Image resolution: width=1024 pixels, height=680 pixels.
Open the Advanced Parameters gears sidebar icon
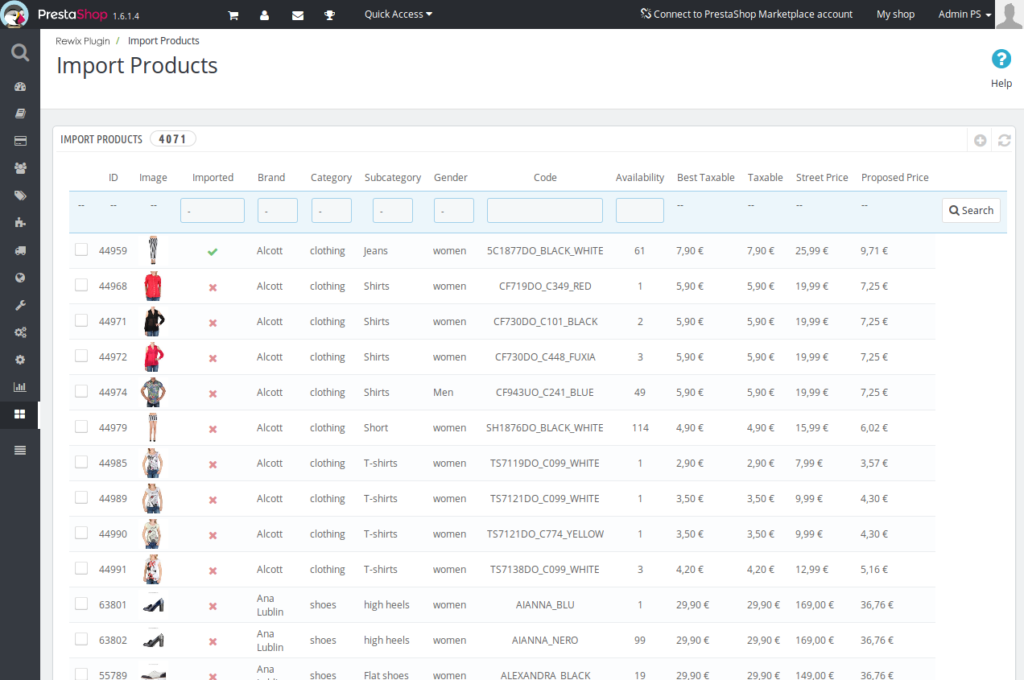coord(20,332)
